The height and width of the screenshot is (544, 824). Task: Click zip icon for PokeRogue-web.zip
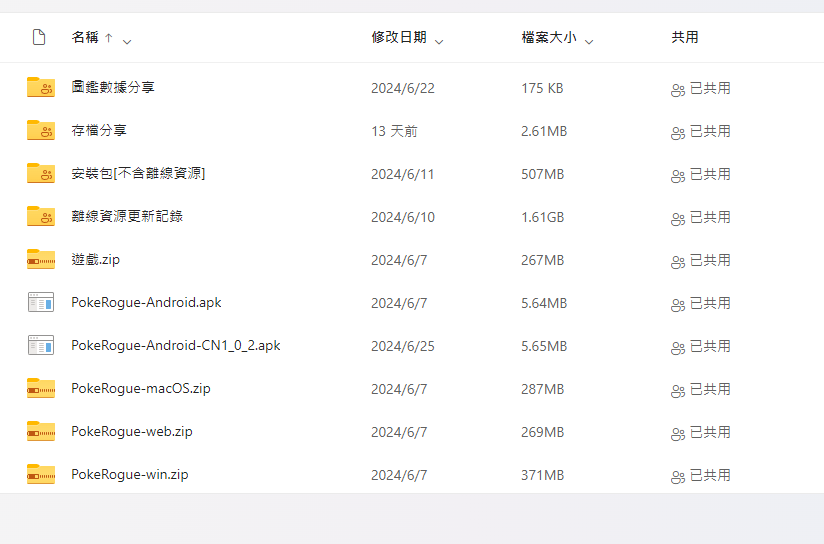tap(41, 432)
